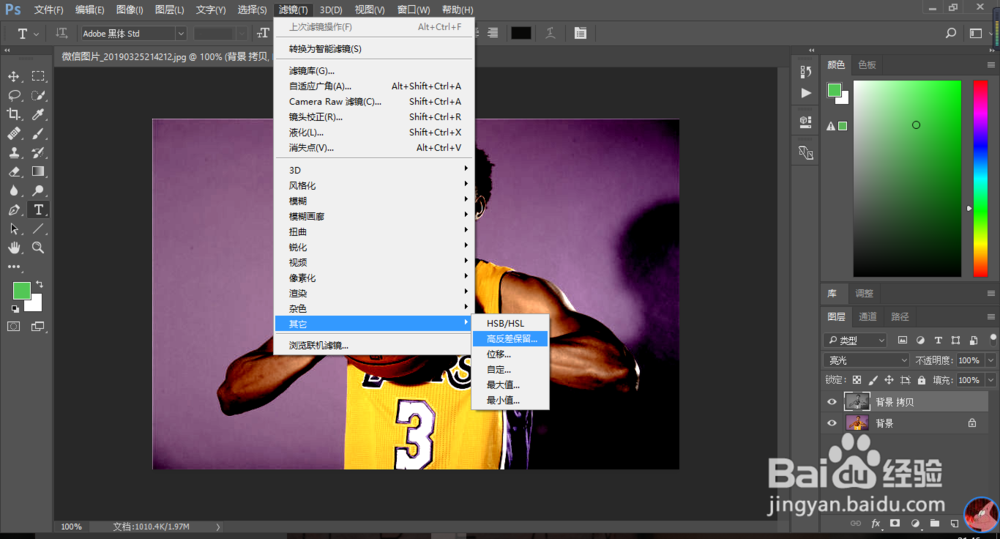This screenshot has height=539, width=1000.
Task: Switch to the 路径 tab
Action: 900,316
